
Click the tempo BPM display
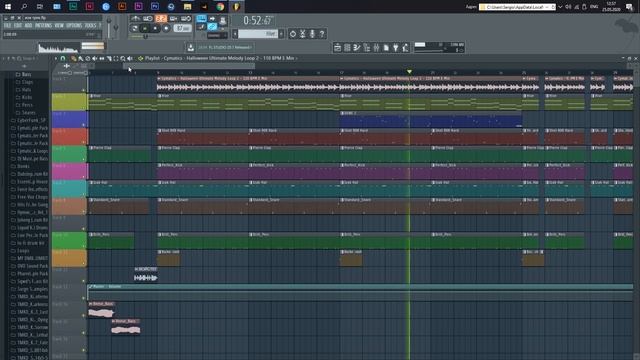tap(182, 29)
